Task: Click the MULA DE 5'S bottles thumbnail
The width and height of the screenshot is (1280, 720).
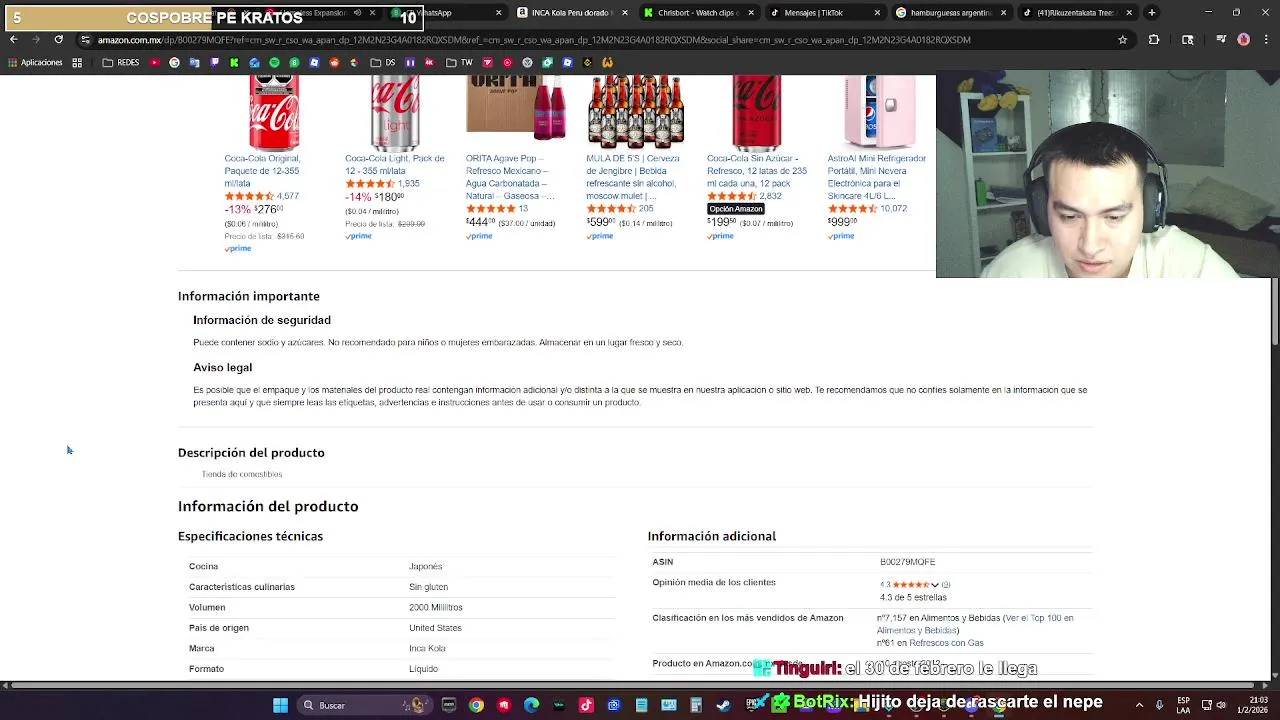Action: [x=635, y=112]
